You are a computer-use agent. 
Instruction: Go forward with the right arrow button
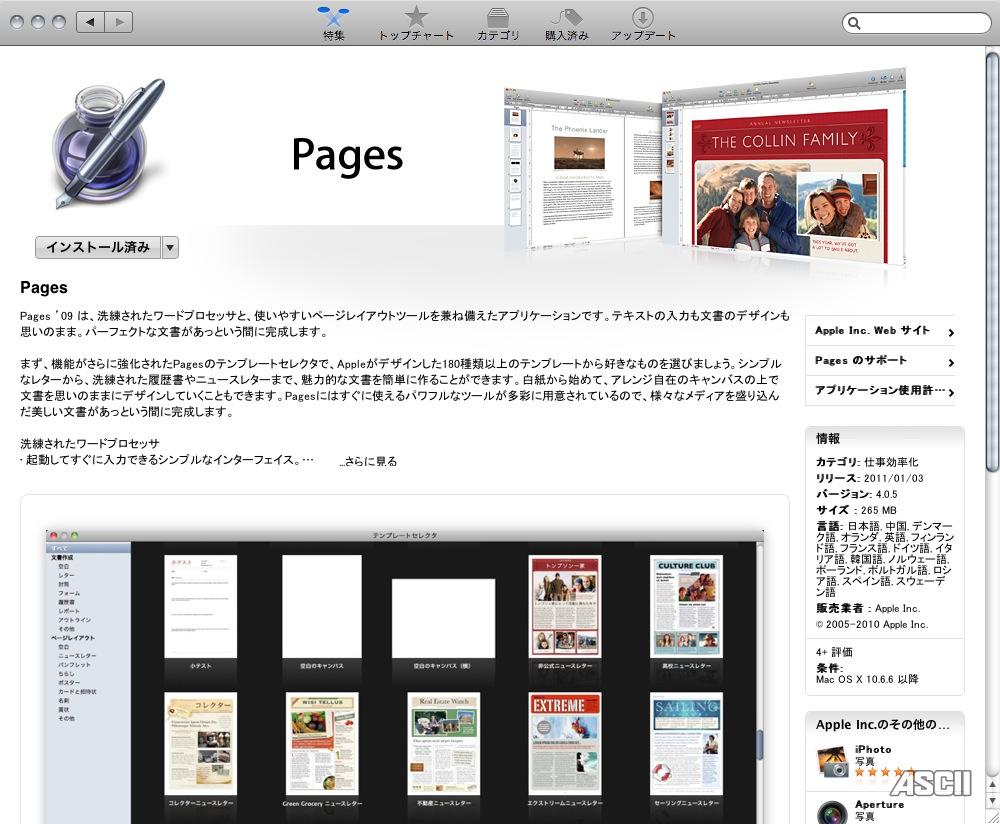tap(119, 22)
